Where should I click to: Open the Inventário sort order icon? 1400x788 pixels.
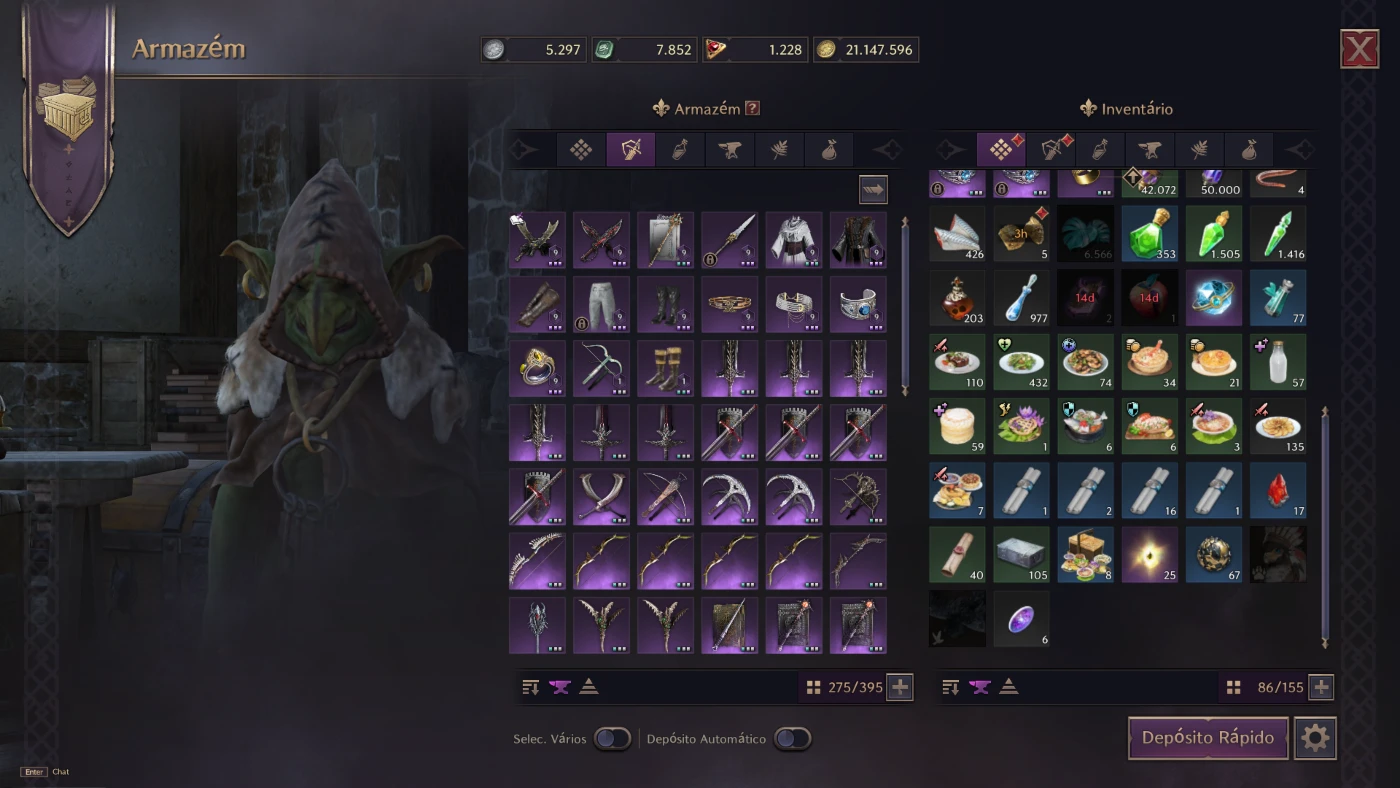(x=950, y=687)
